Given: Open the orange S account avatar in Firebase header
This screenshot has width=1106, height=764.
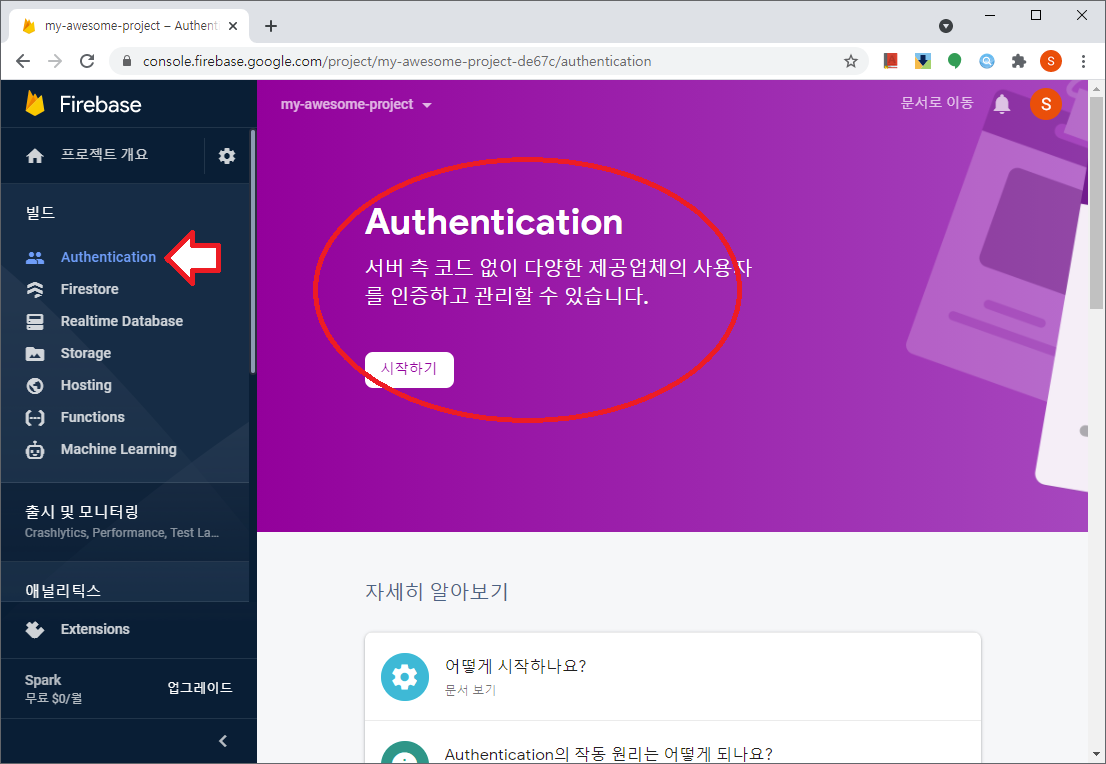Looking at the screenshot, I should click(1045, 104).
